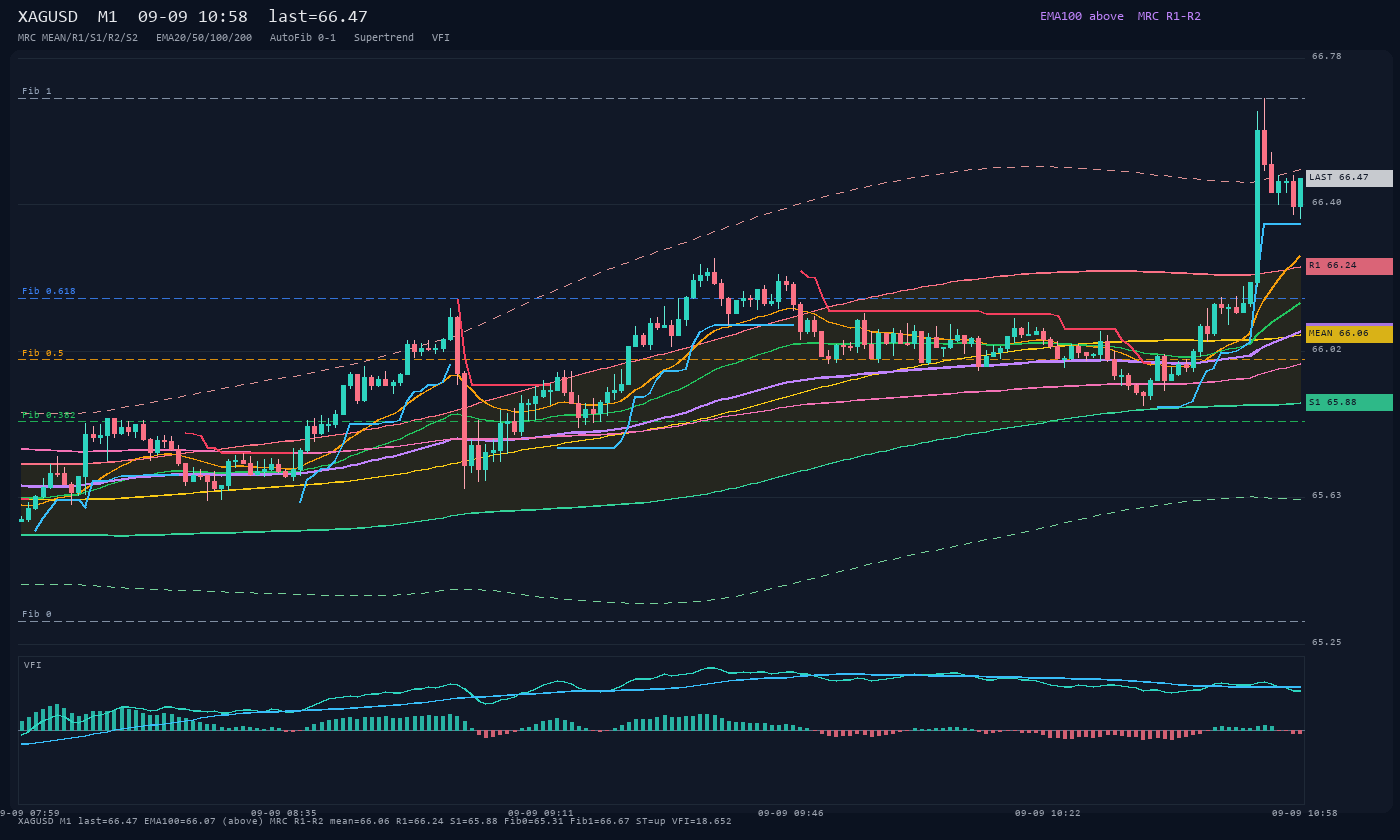The image size is (1400, 840).
Task: Click the EMA100 above status text
Action: pos(1082,16)
